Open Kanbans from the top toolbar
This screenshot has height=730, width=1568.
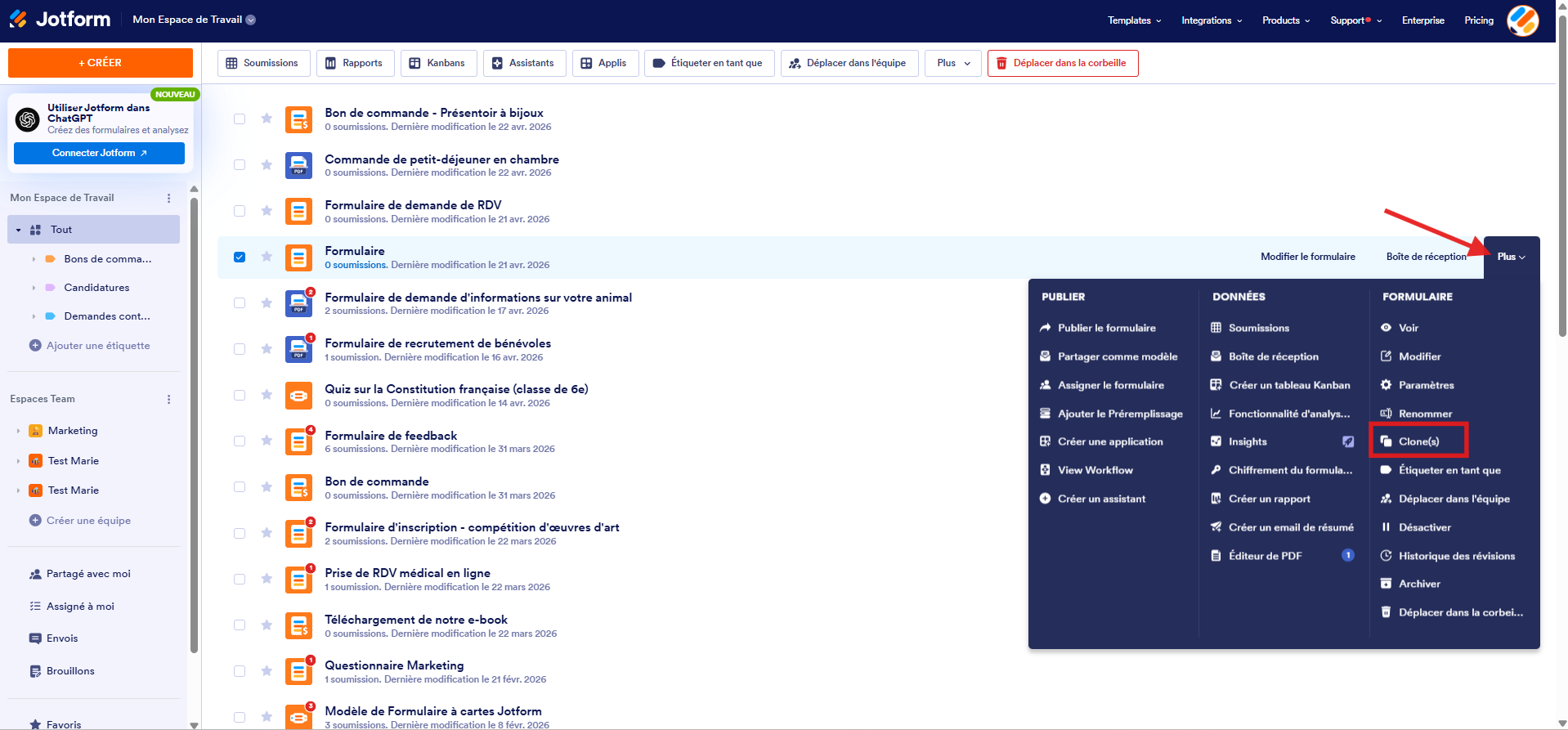coord(438,63)
